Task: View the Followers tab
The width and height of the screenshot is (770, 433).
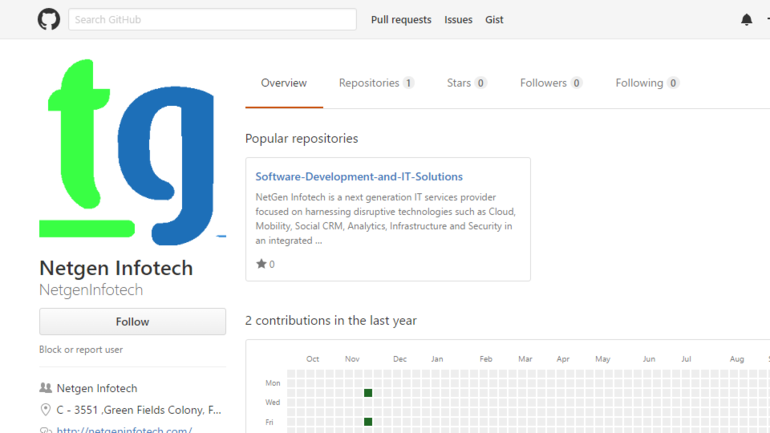Action: (x=551, y=83)
